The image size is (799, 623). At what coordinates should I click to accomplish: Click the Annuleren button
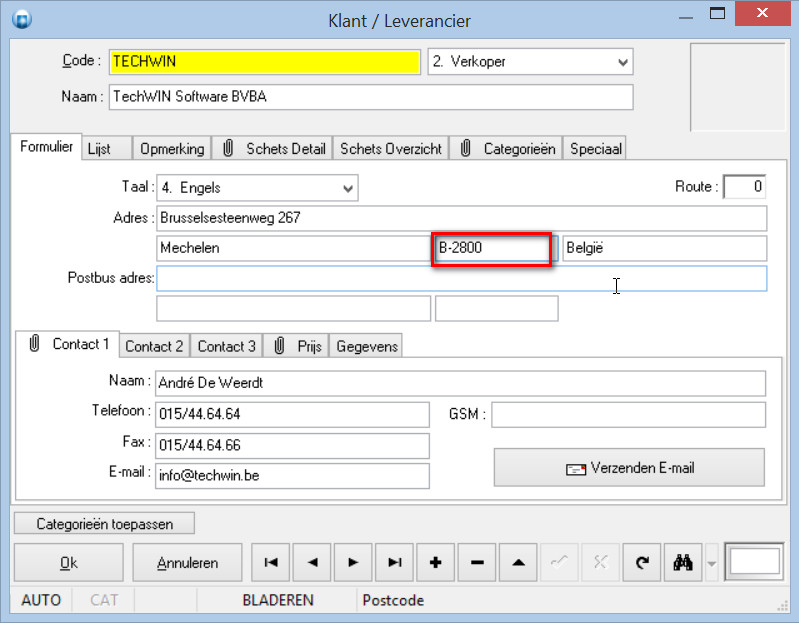pyautogui.click(x=188, y=562)
